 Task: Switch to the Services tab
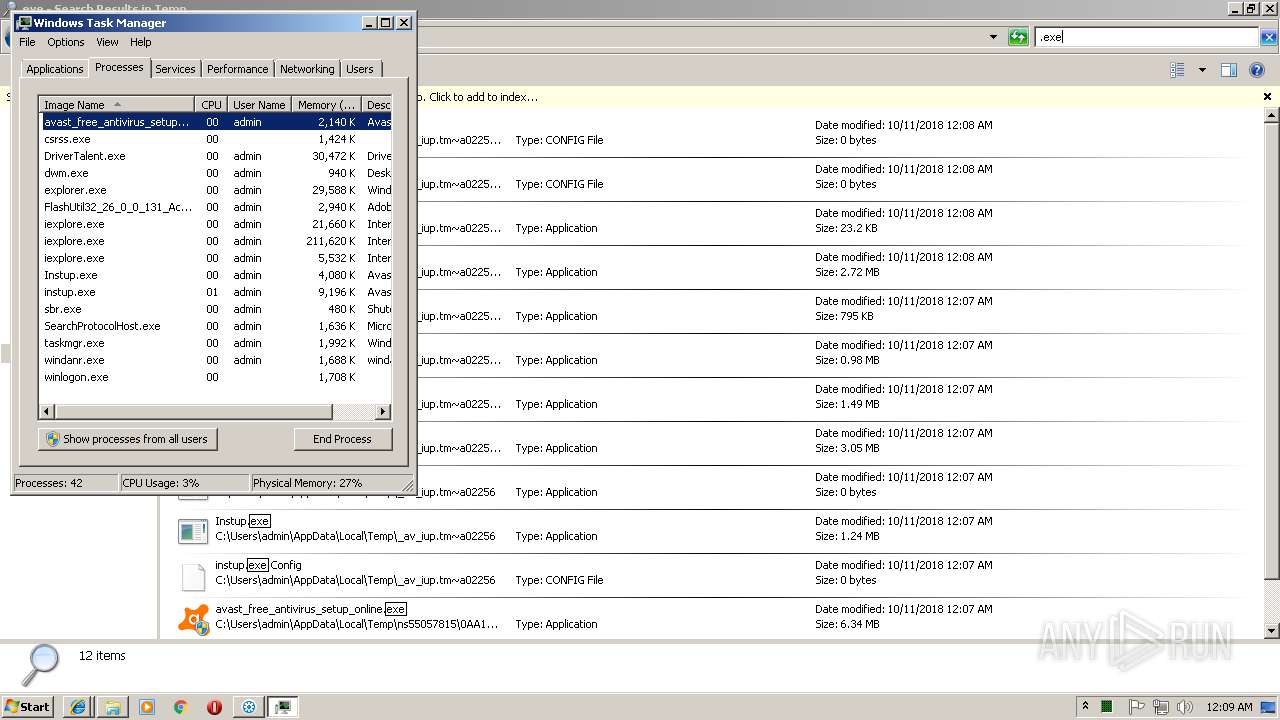click(175, 69)
